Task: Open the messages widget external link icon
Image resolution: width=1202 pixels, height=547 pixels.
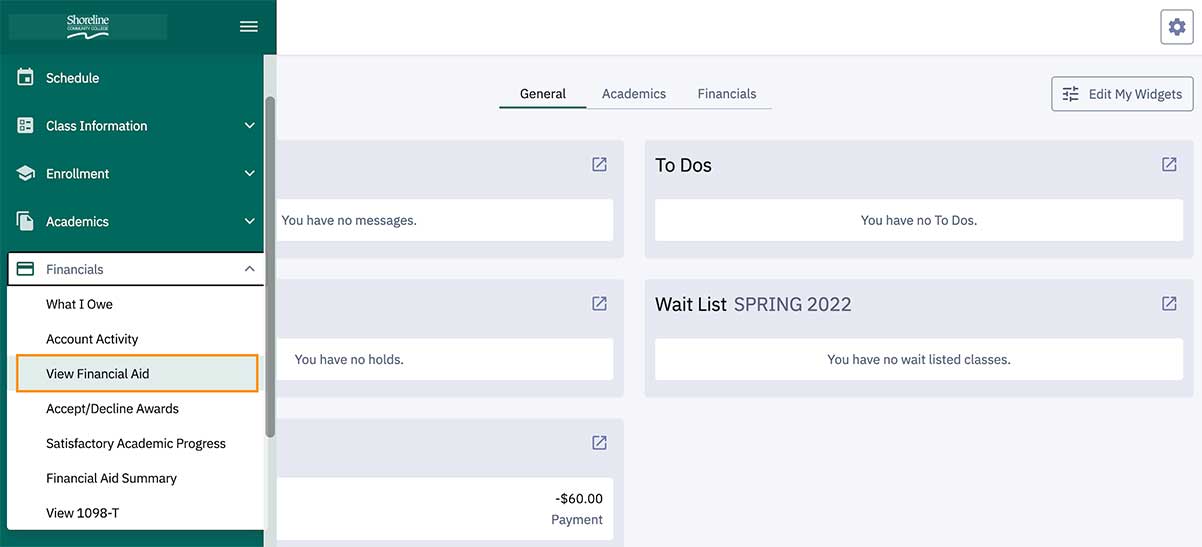Action: [599, 164]
